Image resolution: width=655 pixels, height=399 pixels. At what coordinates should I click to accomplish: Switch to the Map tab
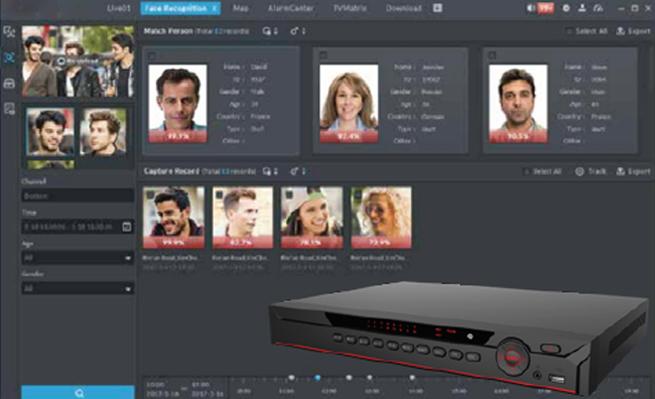[241, 8]
